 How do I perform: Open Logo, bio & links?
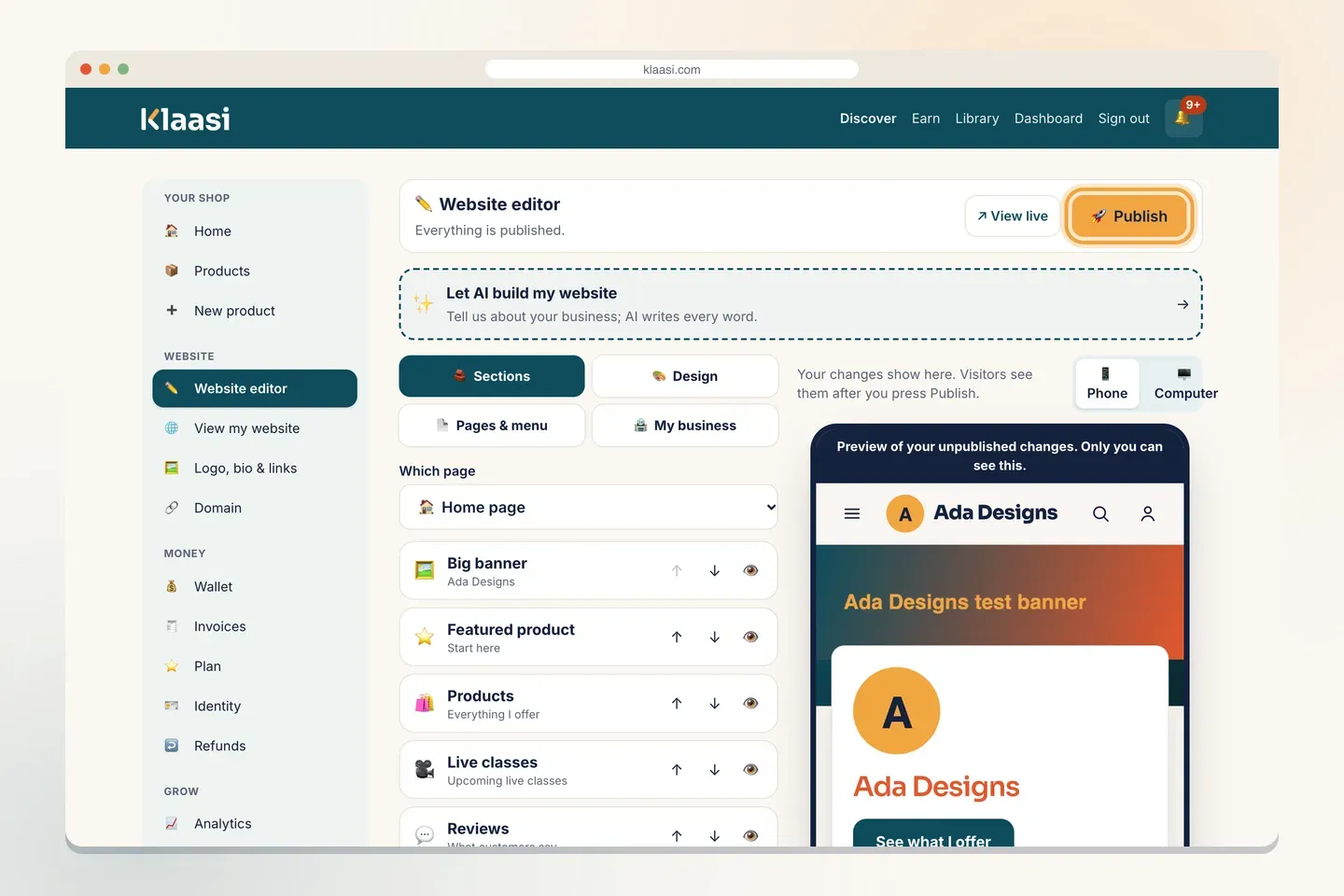[x=255, y=468]
